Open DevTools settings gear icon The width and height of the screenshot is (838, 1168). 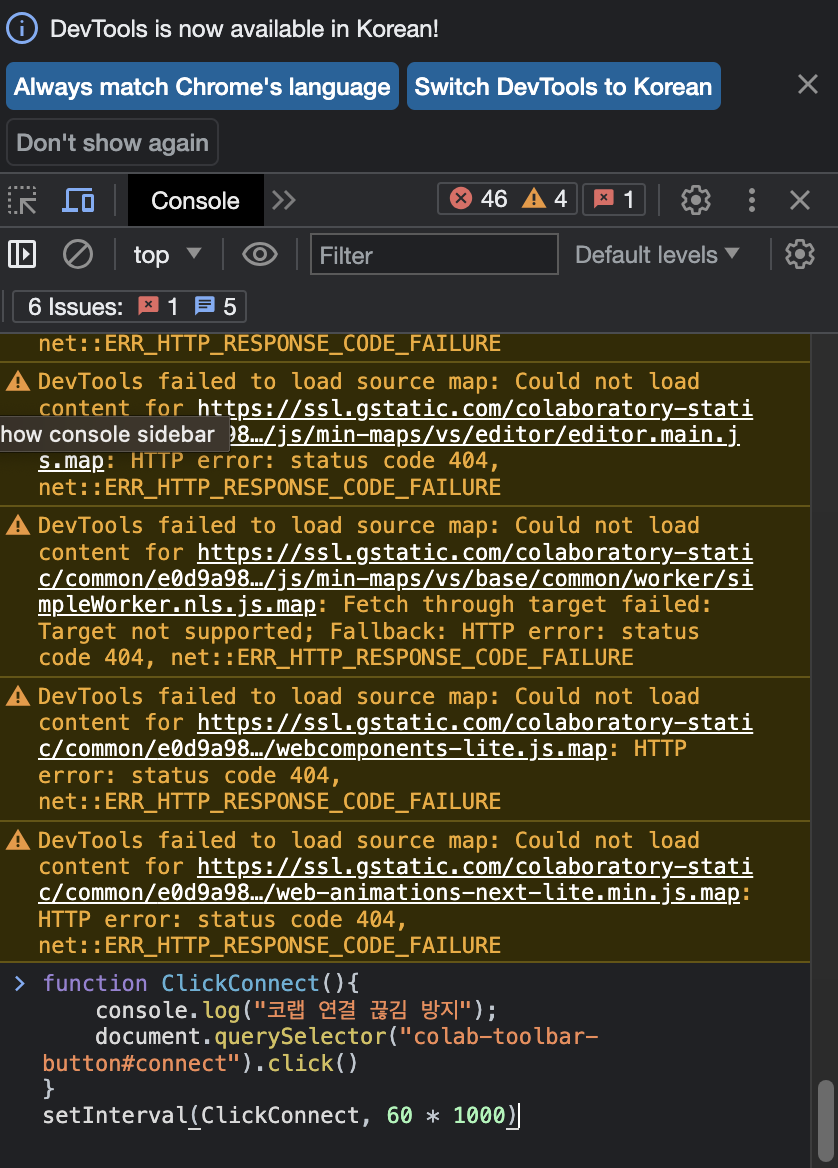pos(696,200)
